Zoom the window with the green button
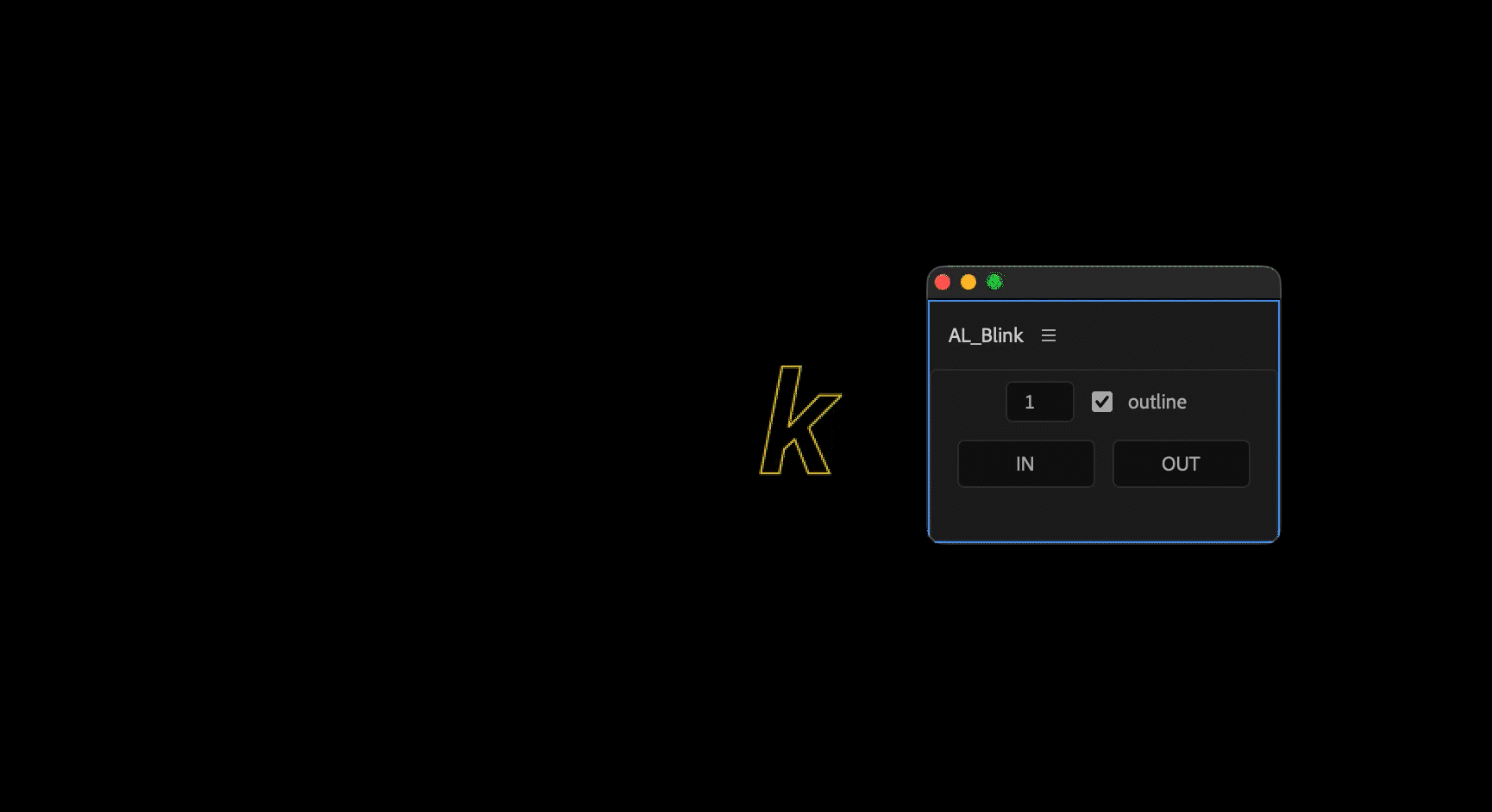1492x812 pixels. point(994,282)
